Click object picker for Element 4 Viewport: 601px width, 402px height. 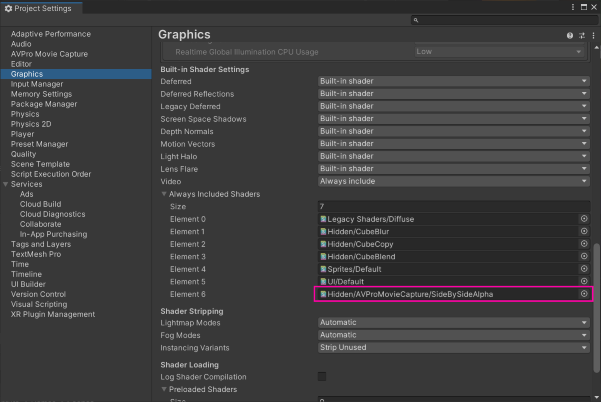[584, 269]
